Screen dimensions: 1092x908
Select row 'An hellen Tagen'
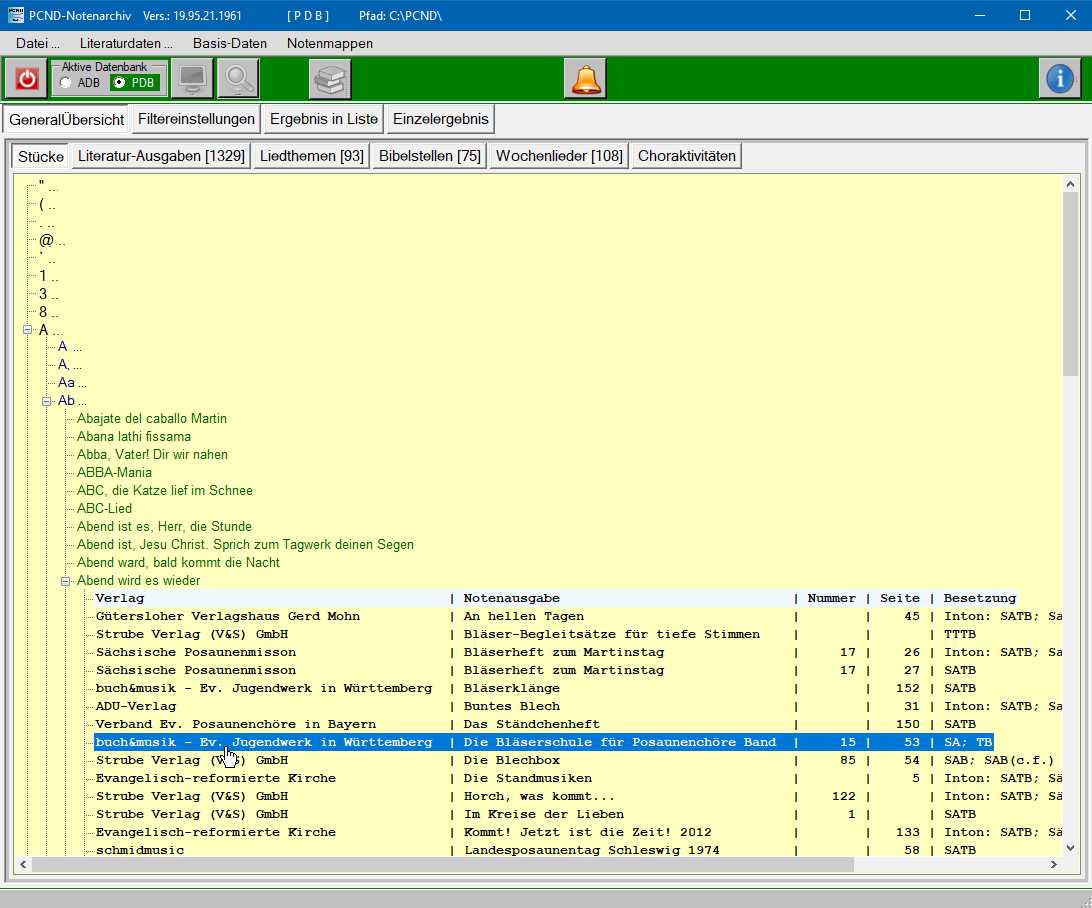[x=578, y=616]
